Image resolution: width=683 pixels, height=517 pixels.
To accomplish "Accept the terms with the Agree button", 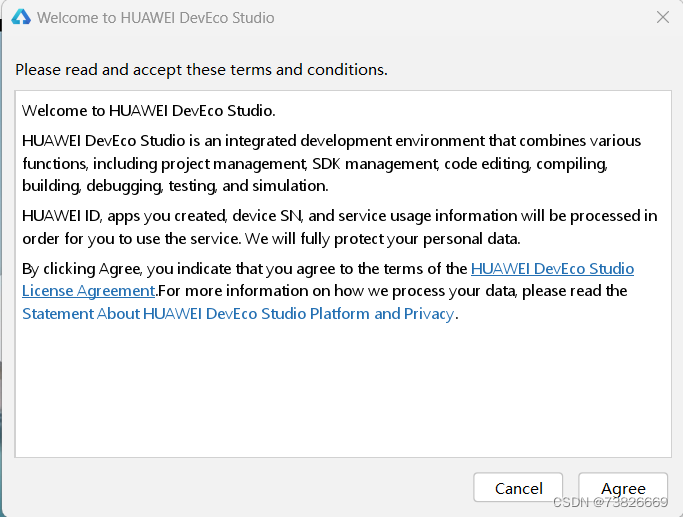I will point(623,488).
